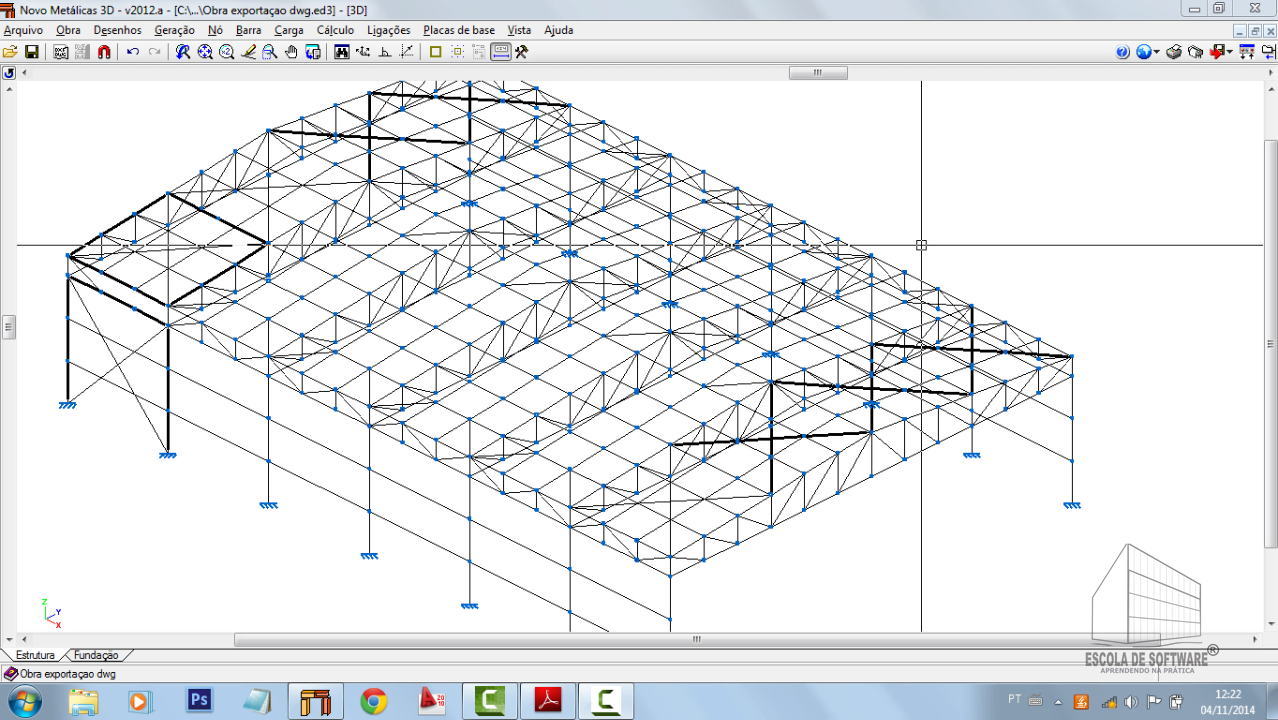This screenshot has width=1278, height=720.
Task: Toggle the yellow square selection icon
Action: (x=435, y=52)
